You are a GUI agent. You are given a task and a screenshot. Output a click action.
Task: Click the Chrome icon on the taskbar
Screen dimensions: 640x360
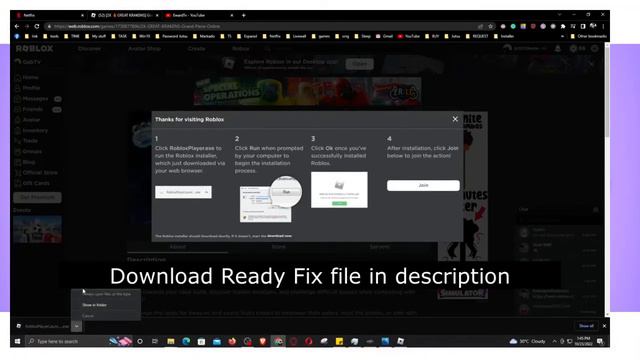click(x=278, y=341)
